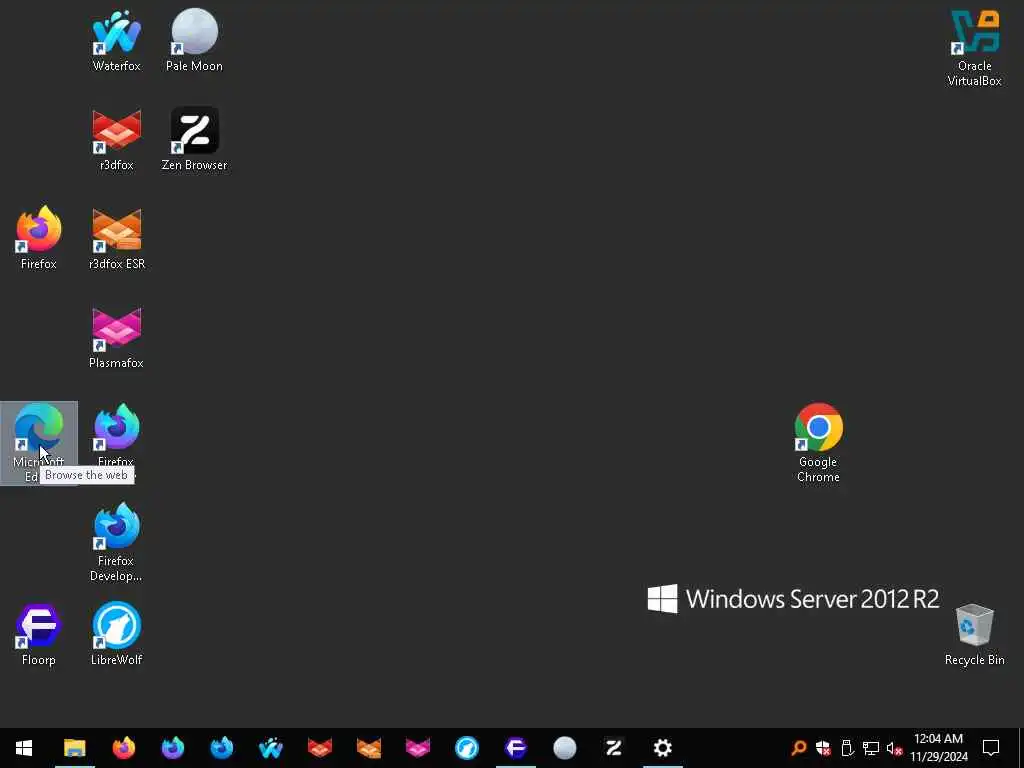Click the Show desktop strip at taskbar end
Screen dimensions: 1024x768
click(x=1021, y=748)
